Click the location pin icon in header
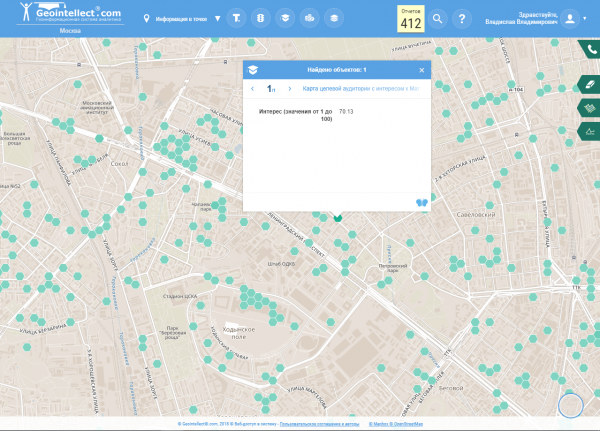The height and width of the screenshot is (431, 600). pyautogui.click(x=146, y=18)
